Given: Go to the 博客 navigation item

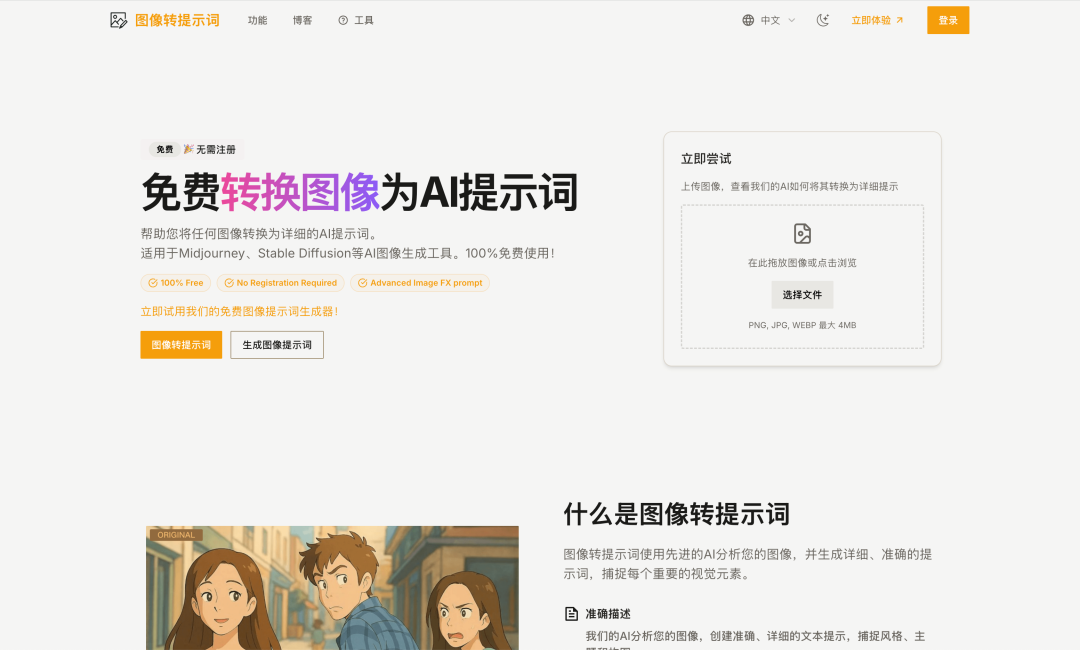Looking at the screenshot, I should (x=302, y=20).
